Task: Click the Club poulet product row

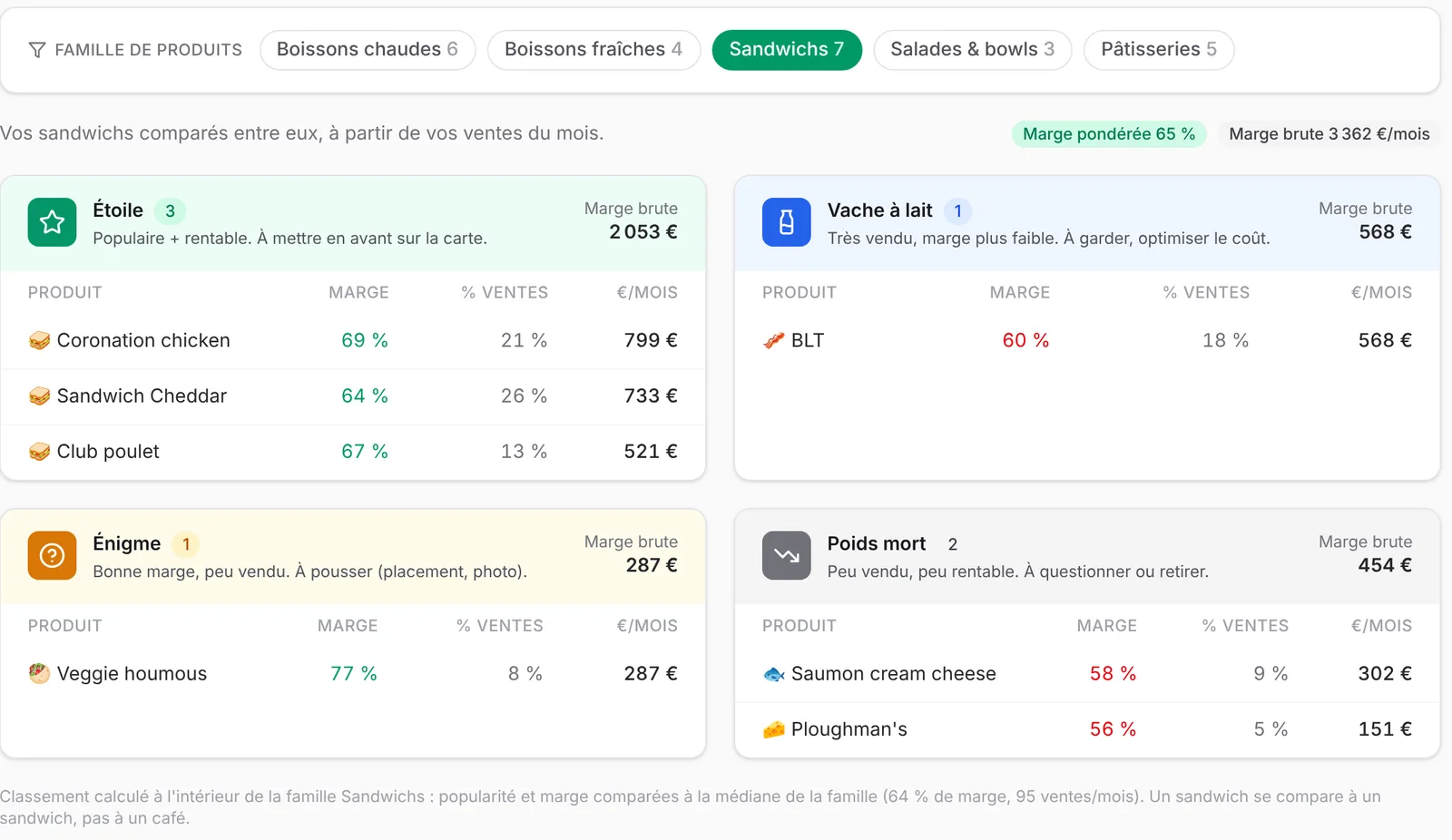Action: click(x=353, y=452)
